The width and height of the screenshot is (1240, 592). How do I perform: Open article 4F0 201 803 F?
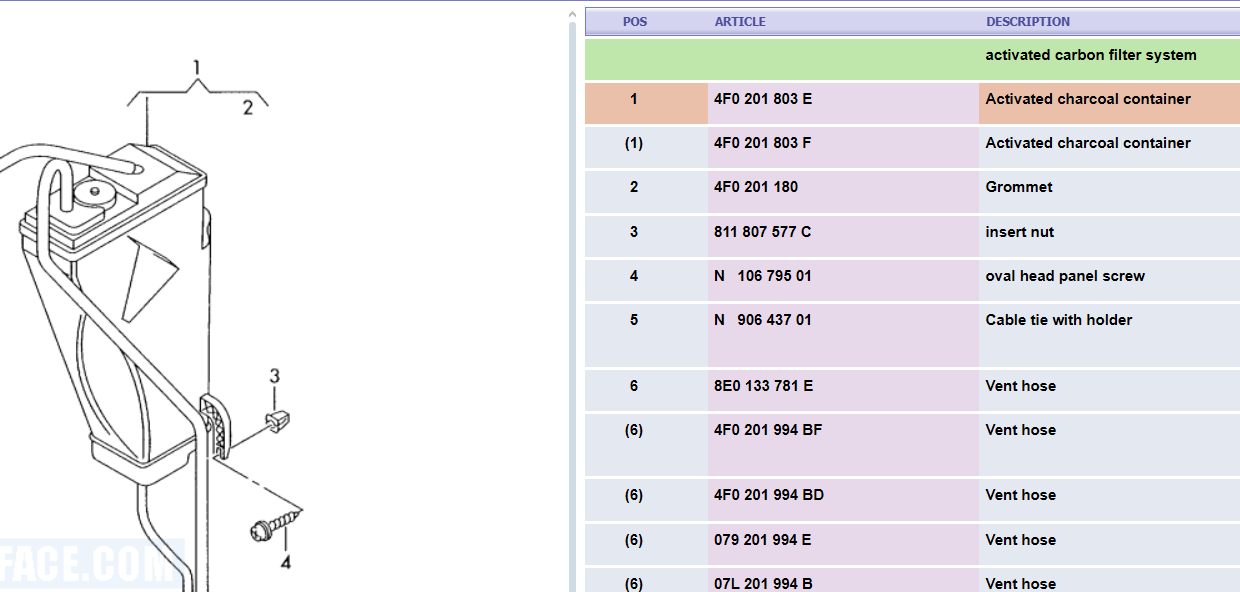[762, 143]
